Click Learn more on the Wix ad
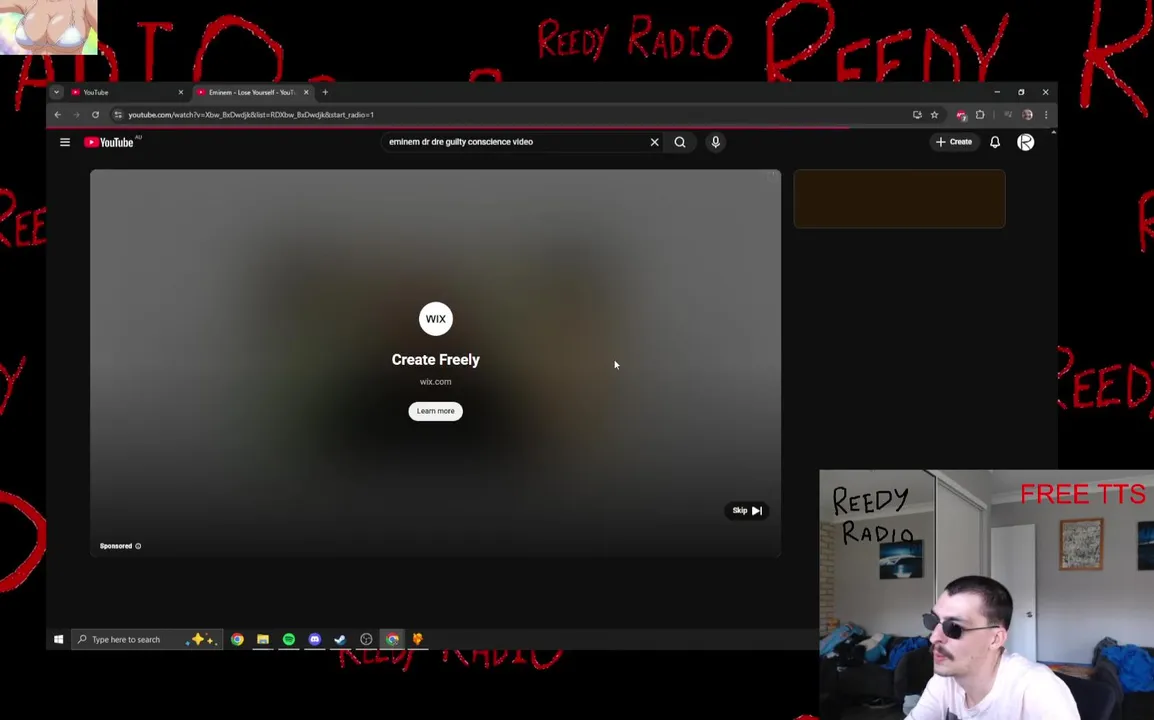Viewport: 1154px width, 720px height. click(436, 411)
